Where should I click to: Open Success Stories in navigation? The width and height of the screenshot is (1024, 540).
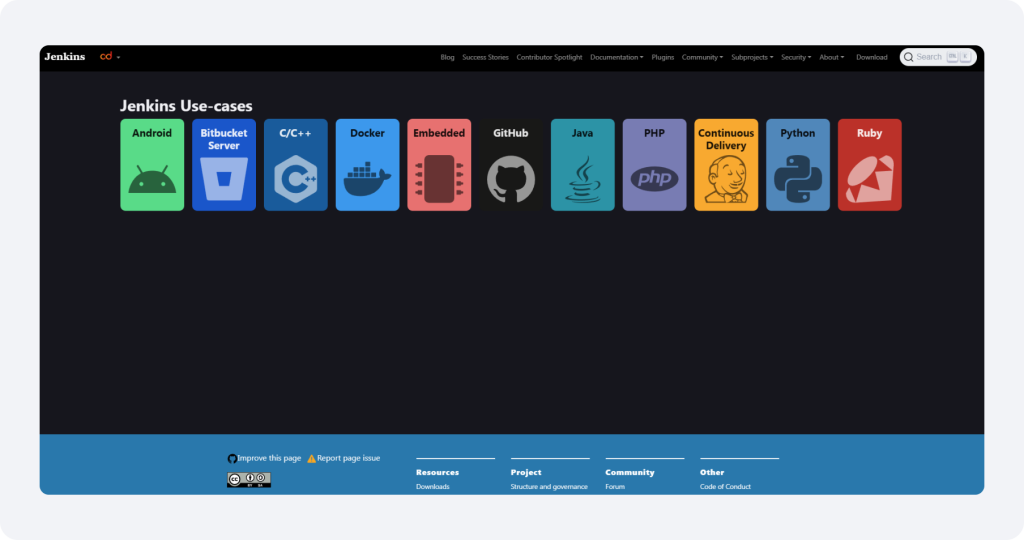coord(485,57)
